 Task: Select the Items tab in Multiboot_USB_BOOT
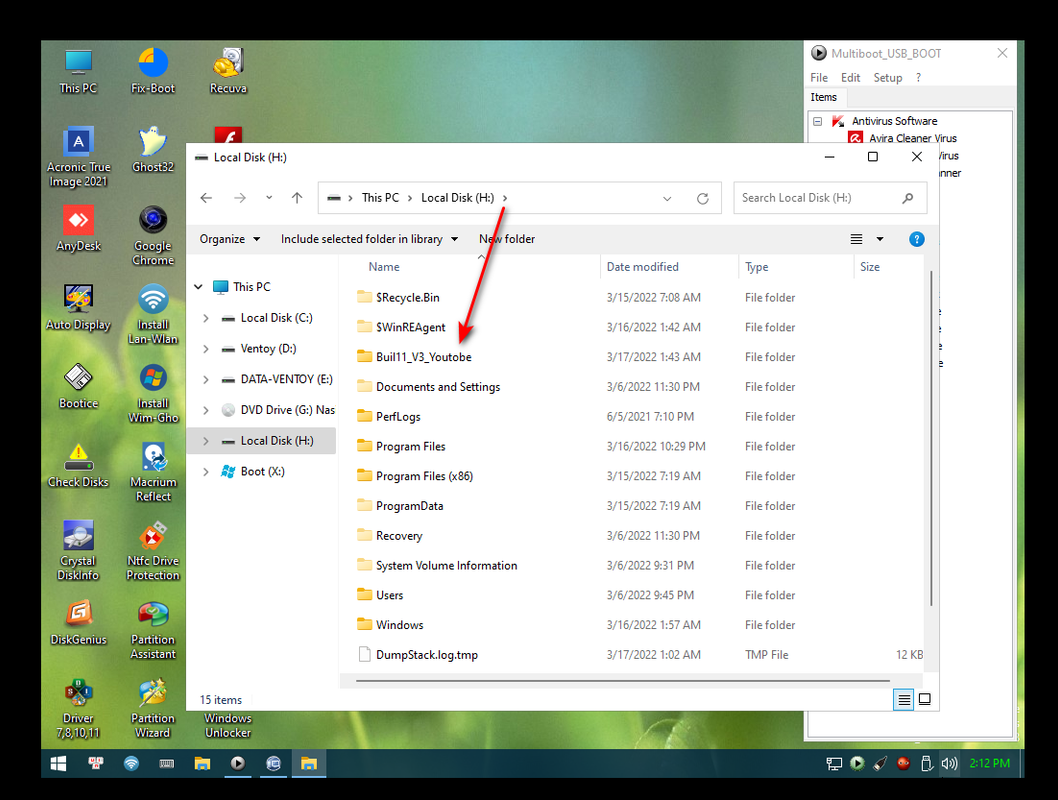[x=823, y=97]
